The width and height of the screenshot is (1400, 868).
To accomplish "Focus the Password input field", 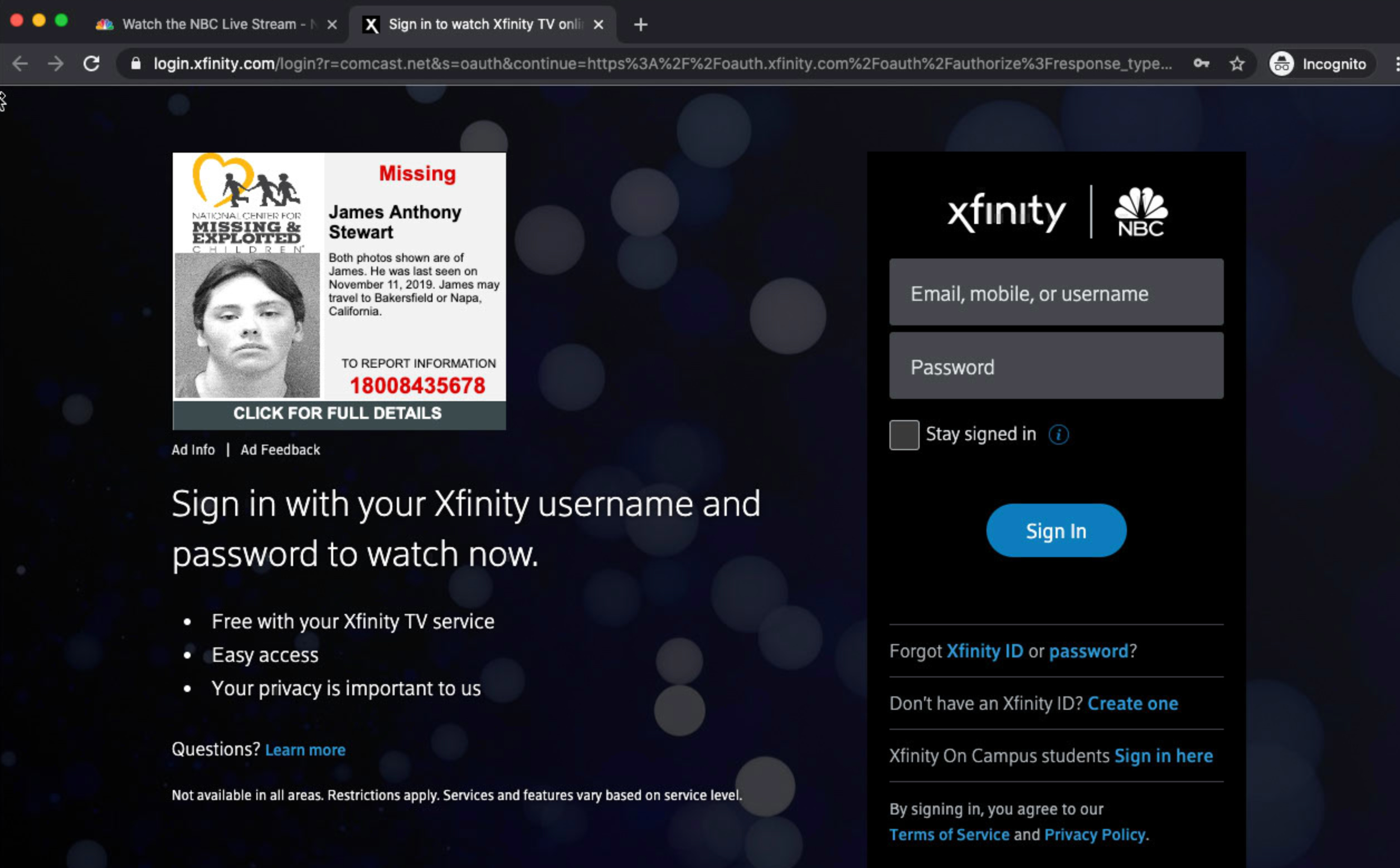I will pos(1056,365).
